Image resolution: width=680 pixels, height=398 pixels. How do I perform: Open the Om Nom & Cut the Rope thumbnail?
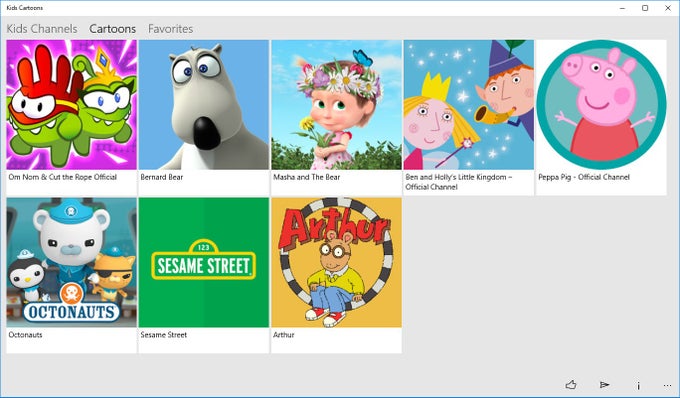click(72, 104)
